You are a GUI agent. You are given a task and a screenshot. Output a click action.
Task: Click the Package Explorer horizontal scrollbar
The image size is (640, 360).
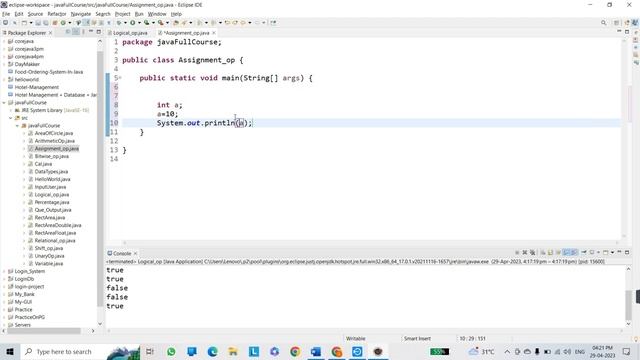pyautogui.click(x=44, y=331)
